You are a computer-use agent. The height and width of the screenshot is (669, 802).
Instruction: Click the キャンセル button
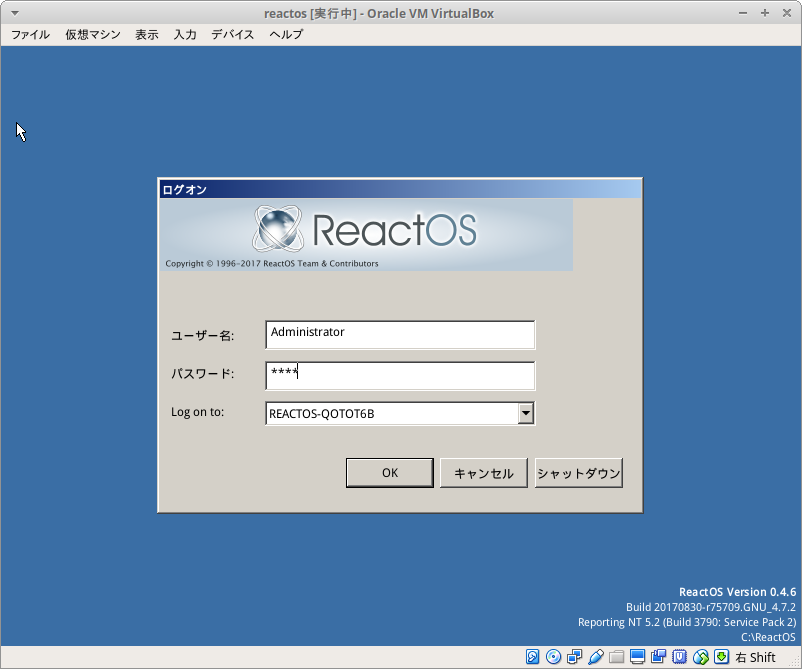484,473
